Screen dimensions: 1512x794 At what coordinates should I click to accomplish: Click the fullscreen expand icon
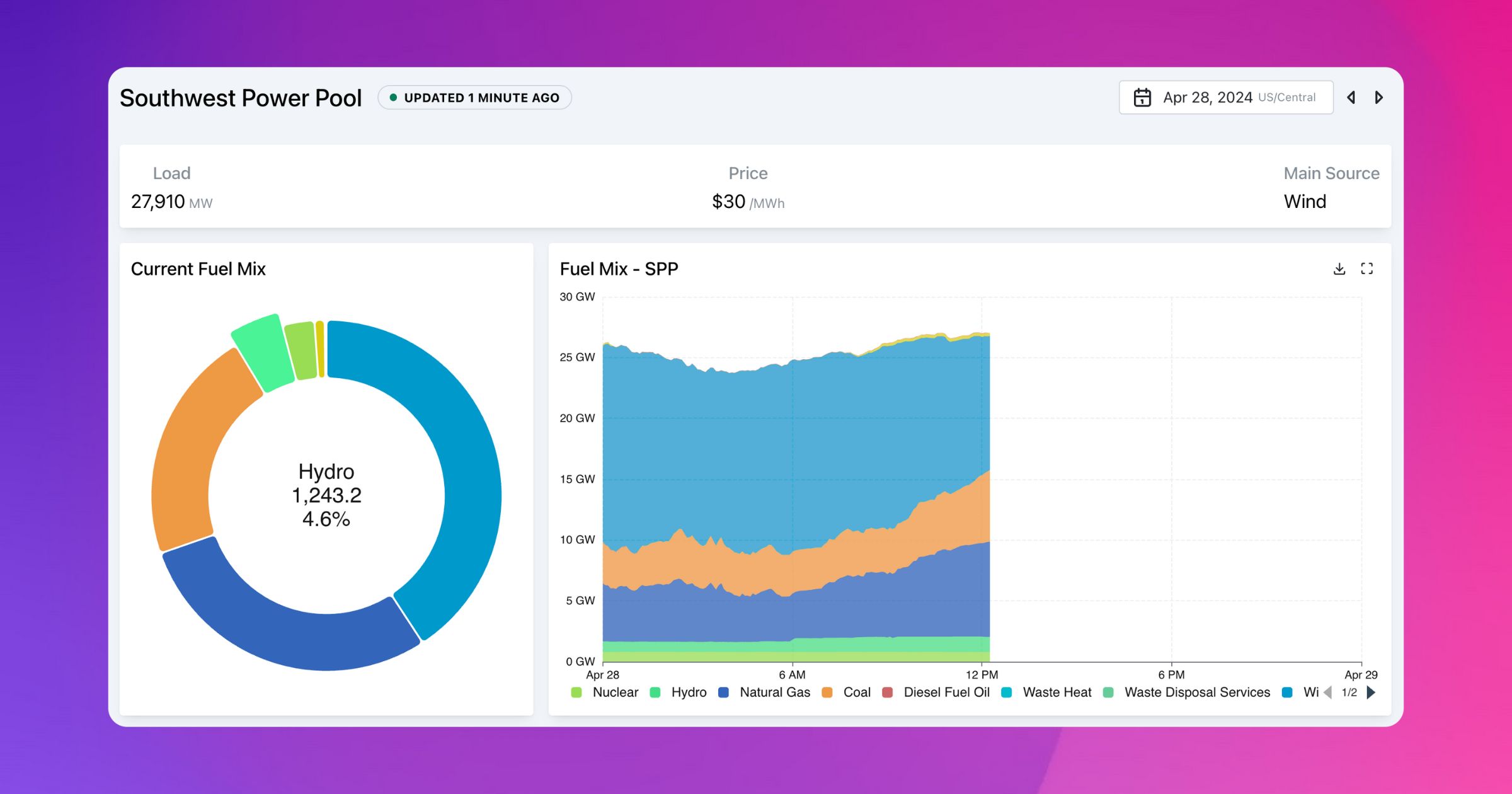pos(1368,268)
